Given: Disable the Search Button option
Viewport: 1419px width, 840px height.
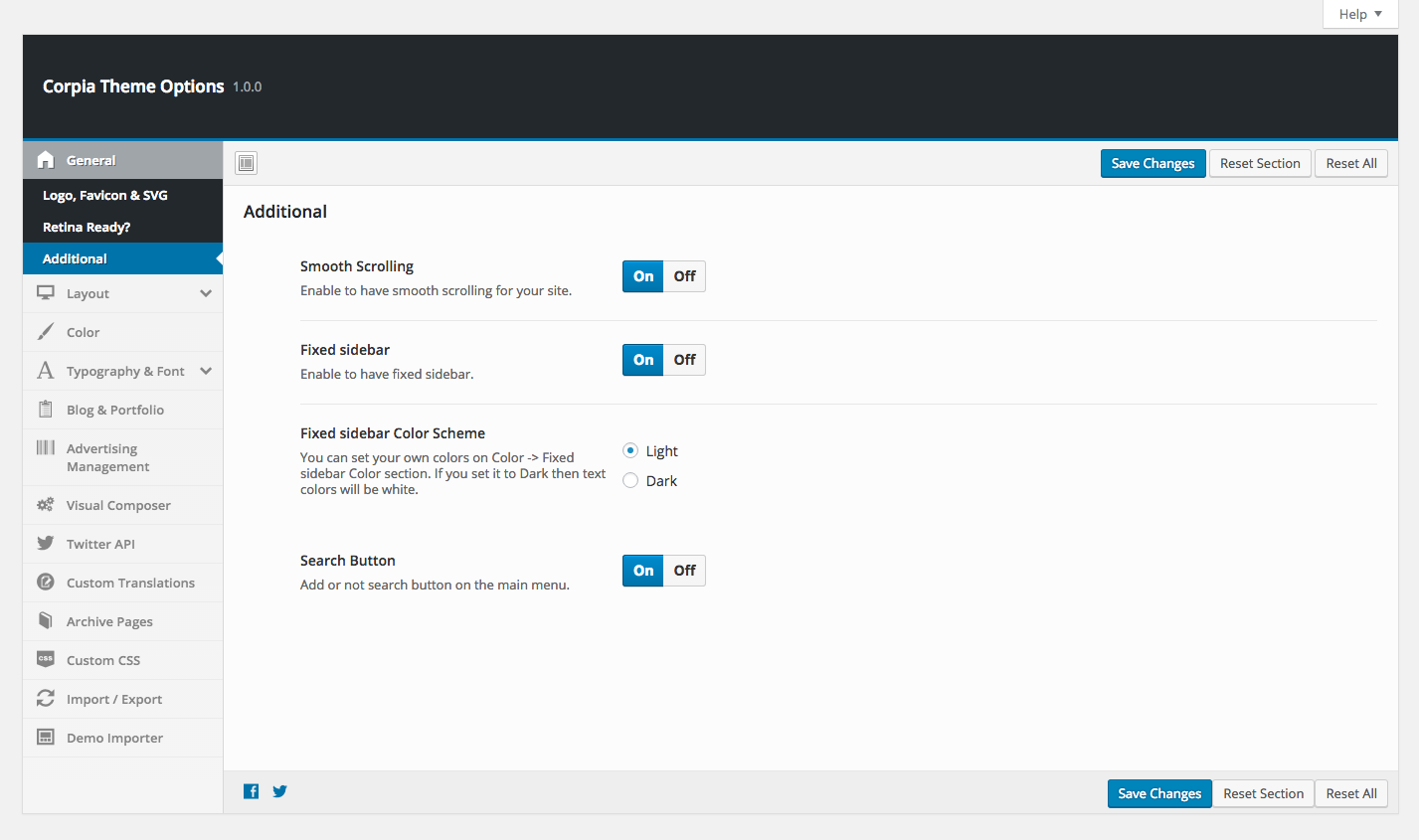Looking at the screenshot, I should pos(684,571).
